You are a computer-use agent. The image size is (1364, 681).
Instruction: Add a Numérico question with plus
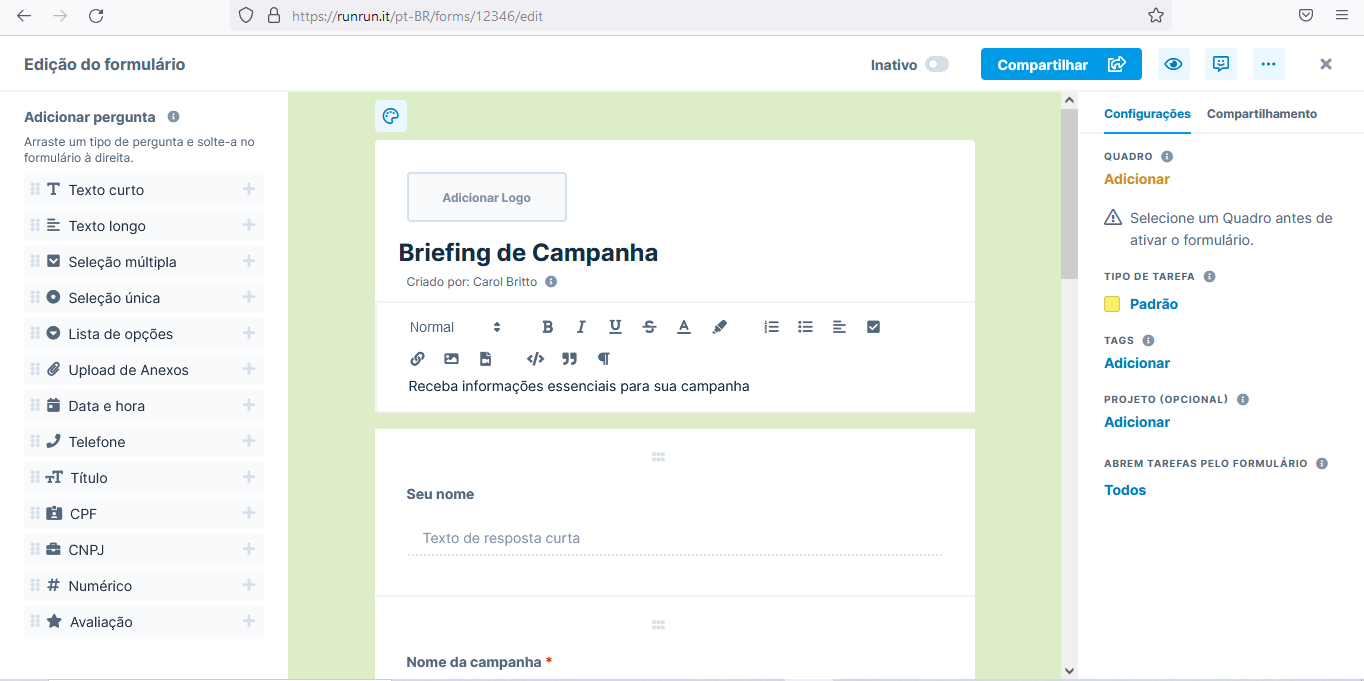click(x=249, y=585)
